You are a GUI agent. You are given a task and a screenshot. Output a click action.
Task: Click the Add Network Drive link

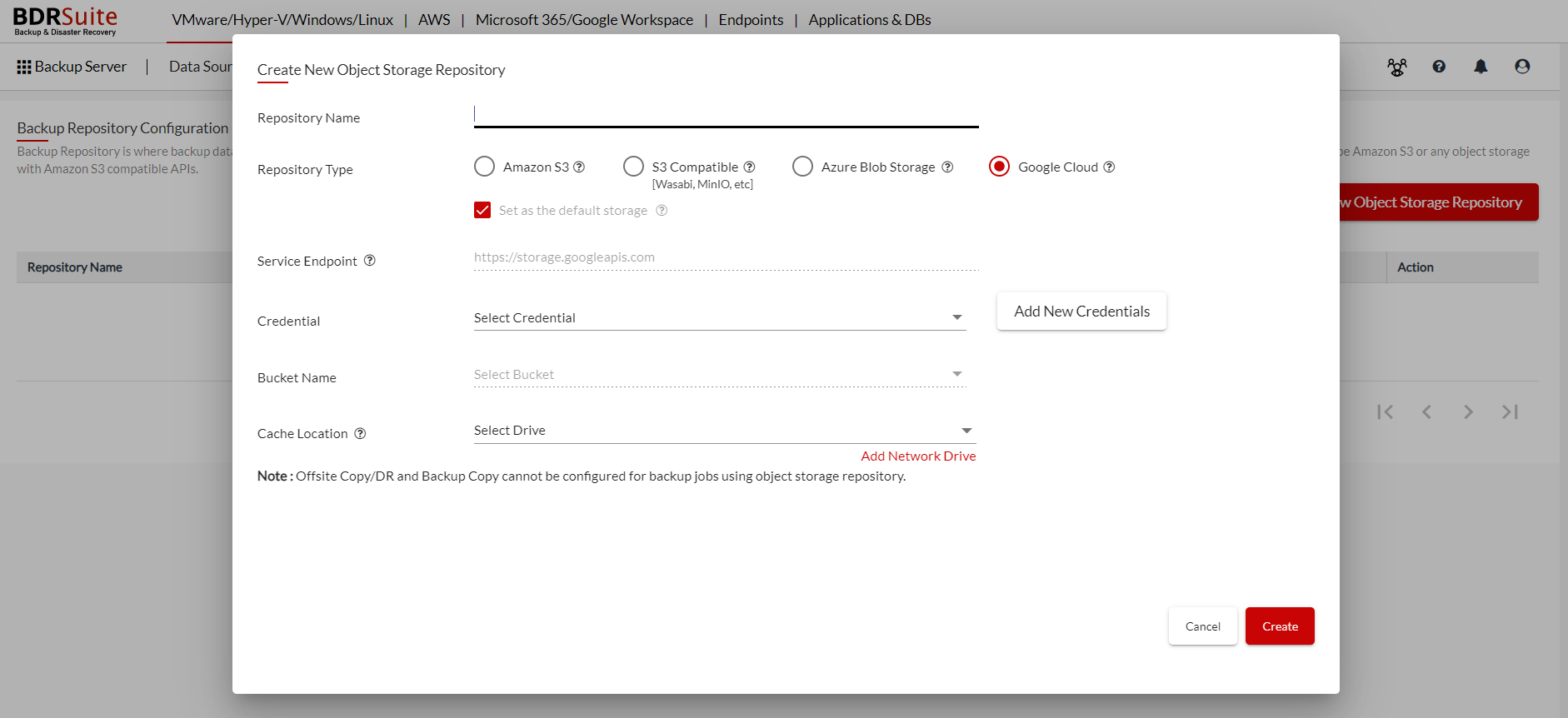[918, 456]
